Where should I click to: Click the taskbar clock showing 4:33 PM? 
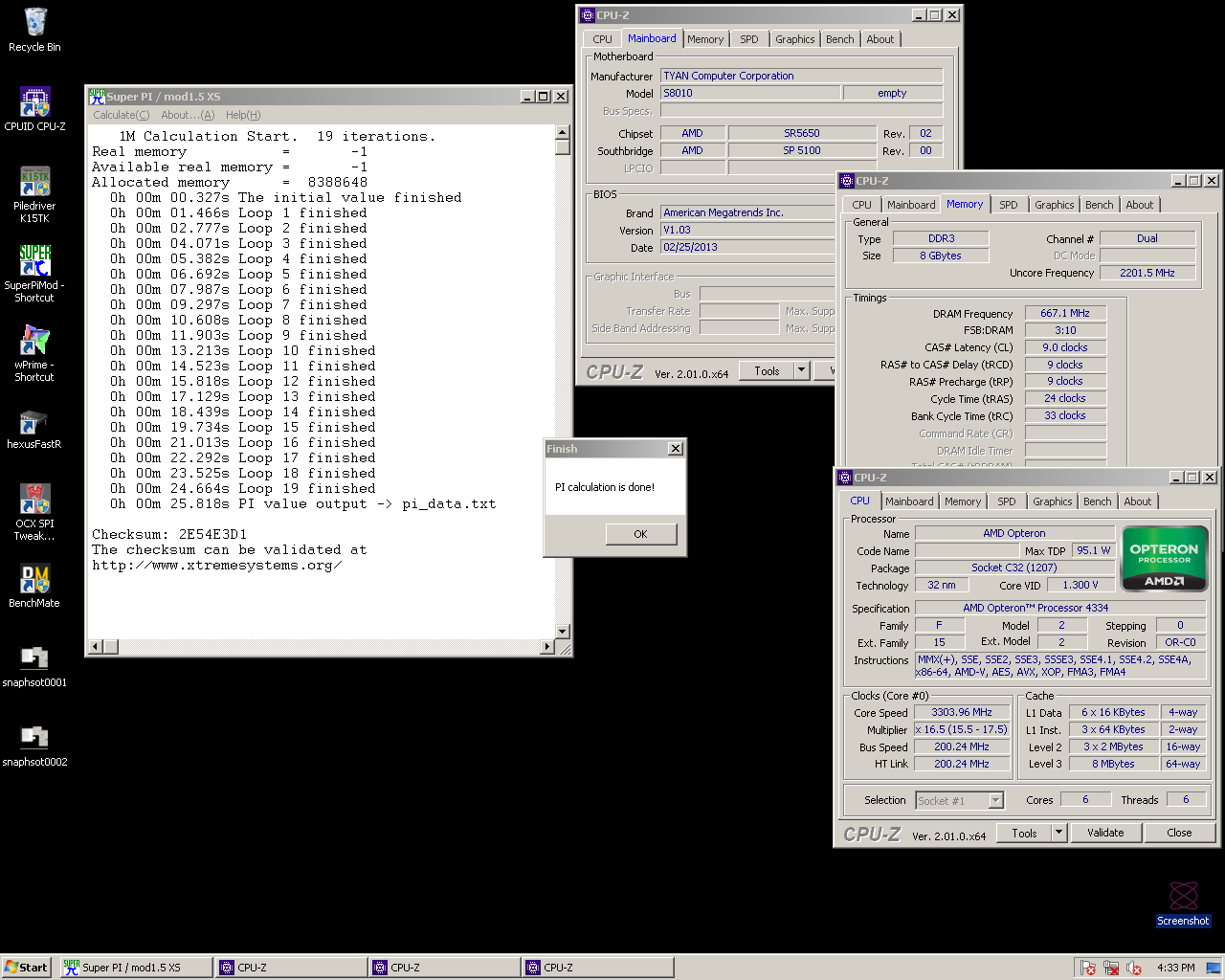tap(1175, 968)
